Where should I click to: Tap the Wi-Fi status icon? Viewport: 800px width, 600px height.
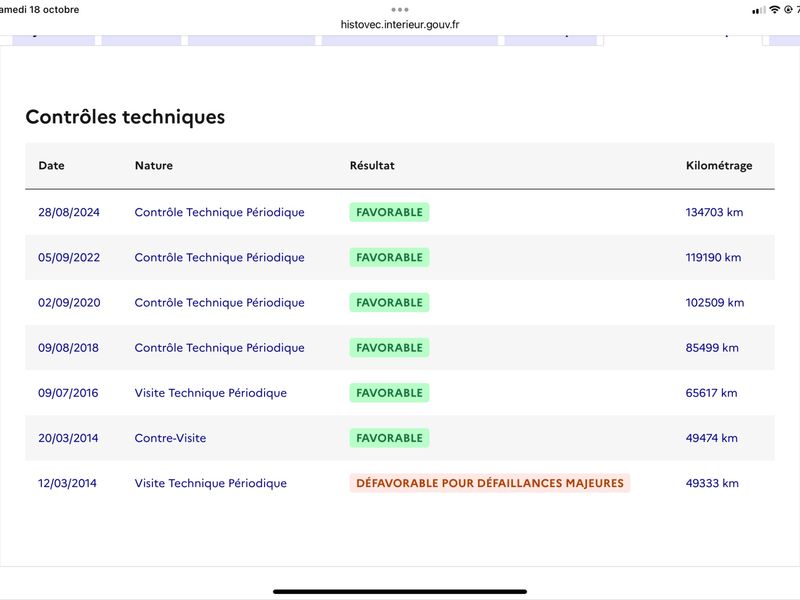(774, 9)
